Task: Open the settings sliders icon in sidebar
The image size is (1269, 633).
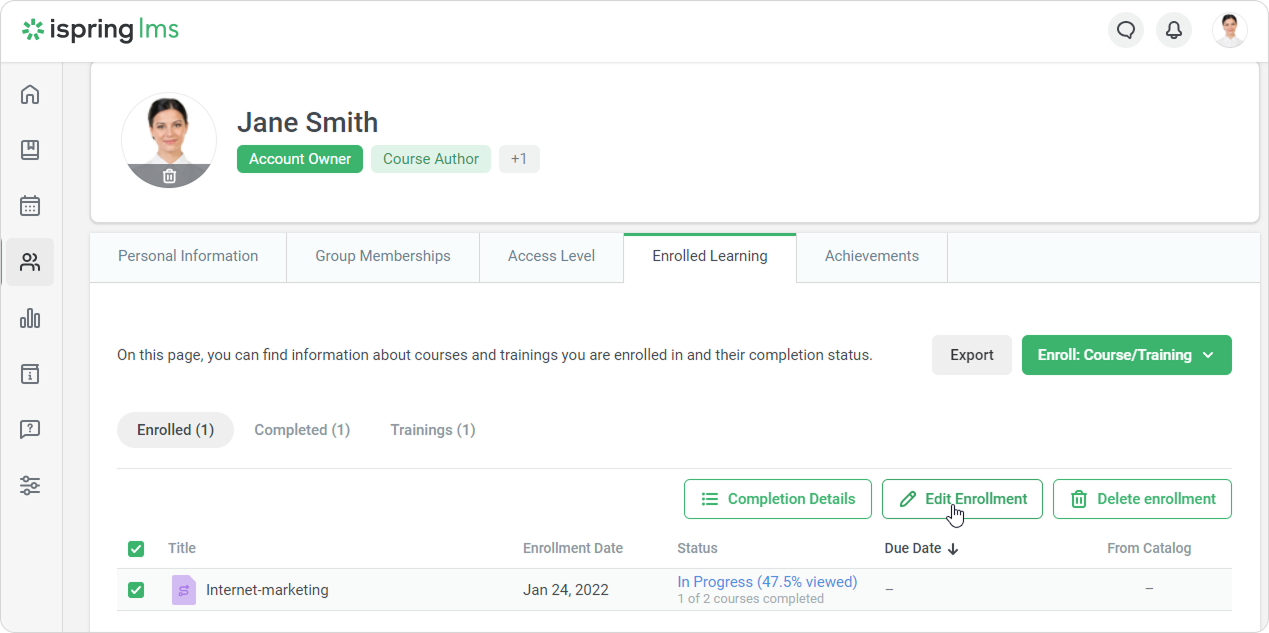Action: pos(30,486)
